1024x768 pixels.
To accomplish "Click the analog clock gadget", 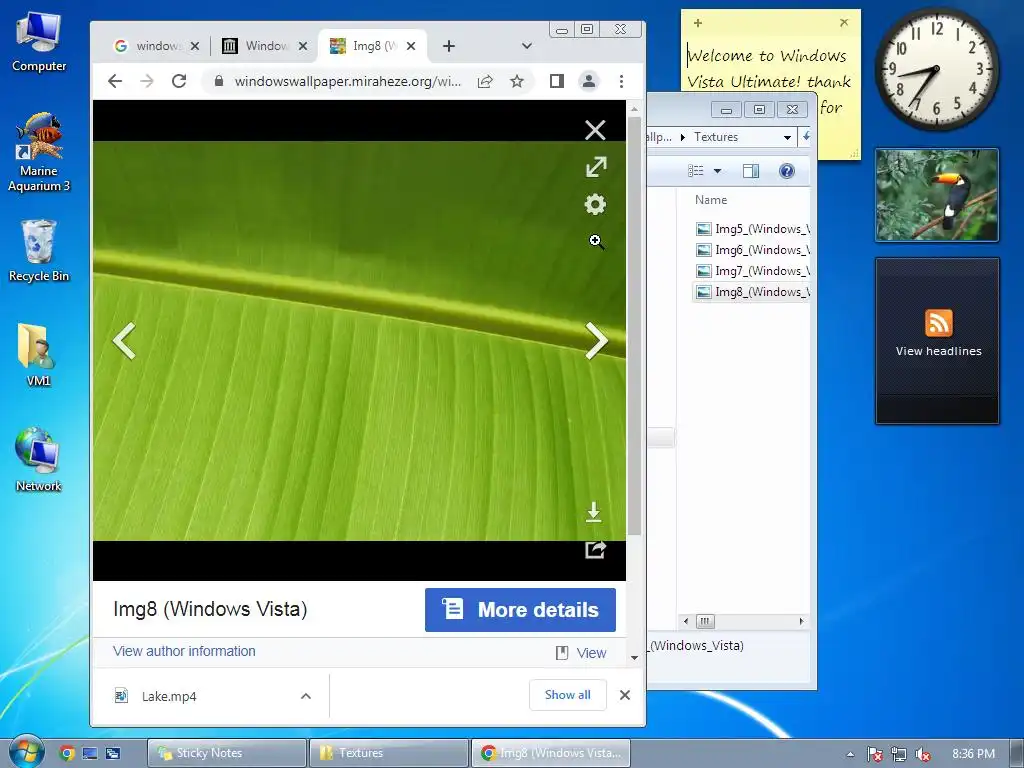I will pos(936,69).
